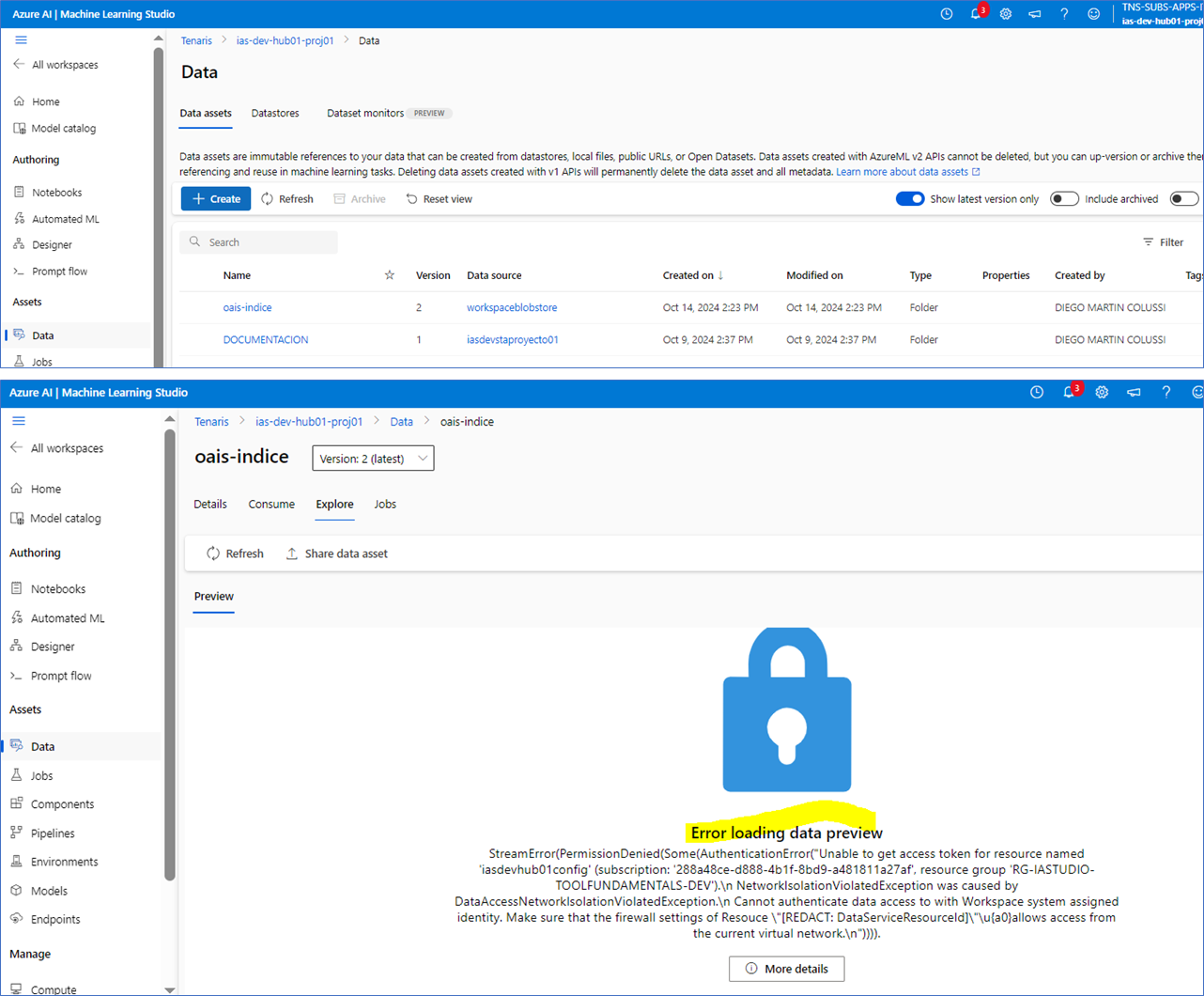Go Home from the Data assets page sidebar
1204x996 pixels.
click(45, 101)
